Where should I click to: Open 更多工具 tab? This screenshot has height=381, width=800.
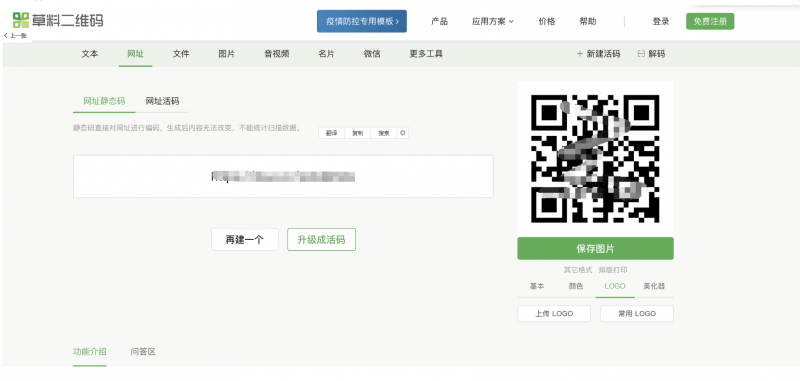click(426, 54)
